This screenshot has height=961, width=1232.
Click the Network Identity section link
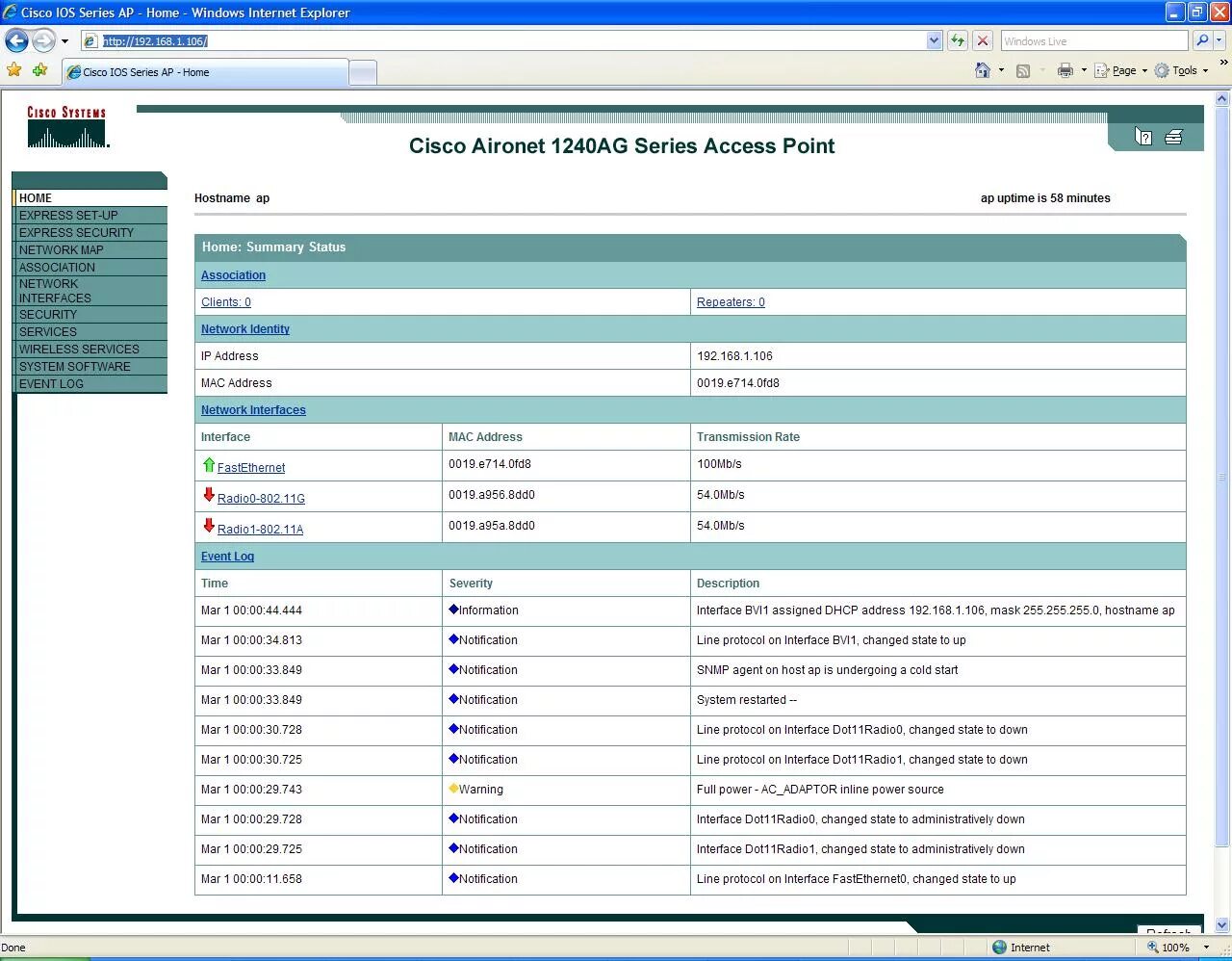[x=244, y=329]
